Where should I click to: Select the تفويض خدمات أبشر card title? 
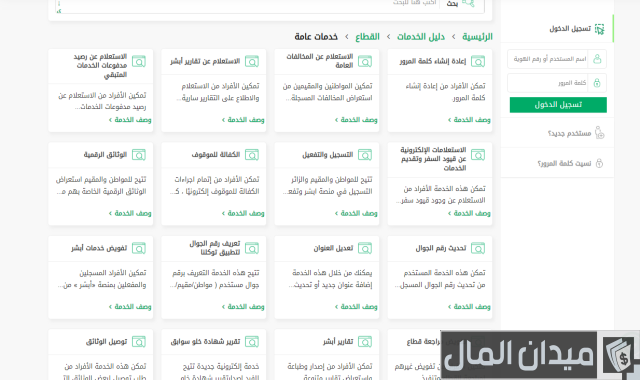99,248
